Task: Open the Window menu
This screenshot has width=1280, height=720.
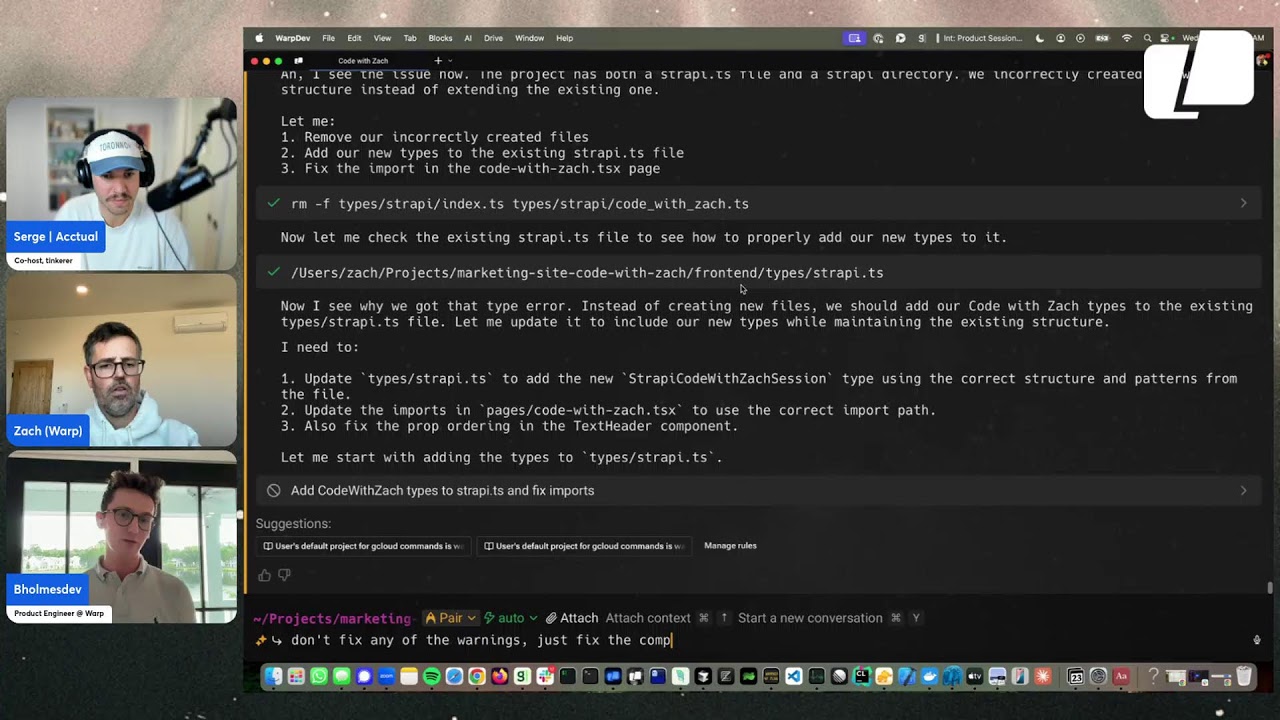Action: pyautogui.click(x=529, y=38)
